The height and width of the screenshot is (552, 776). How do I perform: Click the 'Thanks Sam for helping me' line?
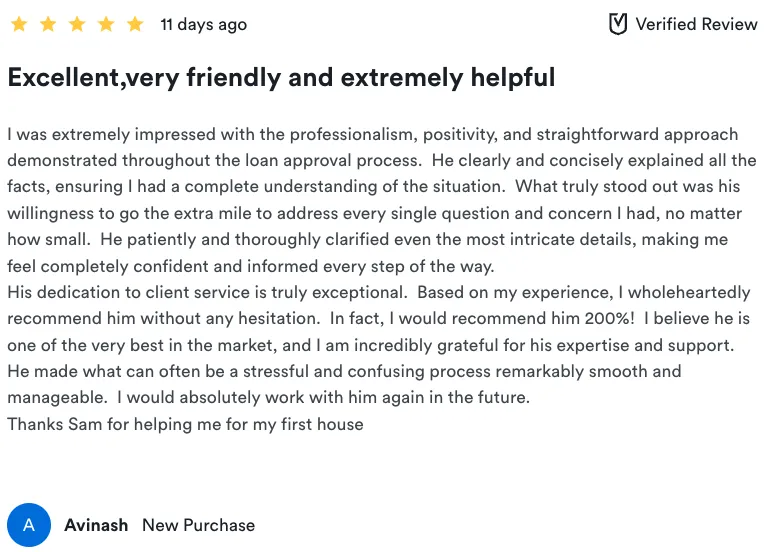[x=185, y=424]
